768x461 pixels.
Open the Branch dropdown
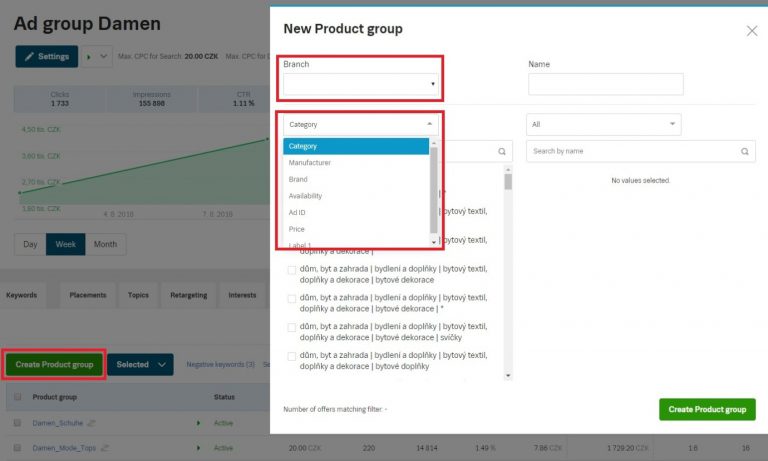point(360,84)
